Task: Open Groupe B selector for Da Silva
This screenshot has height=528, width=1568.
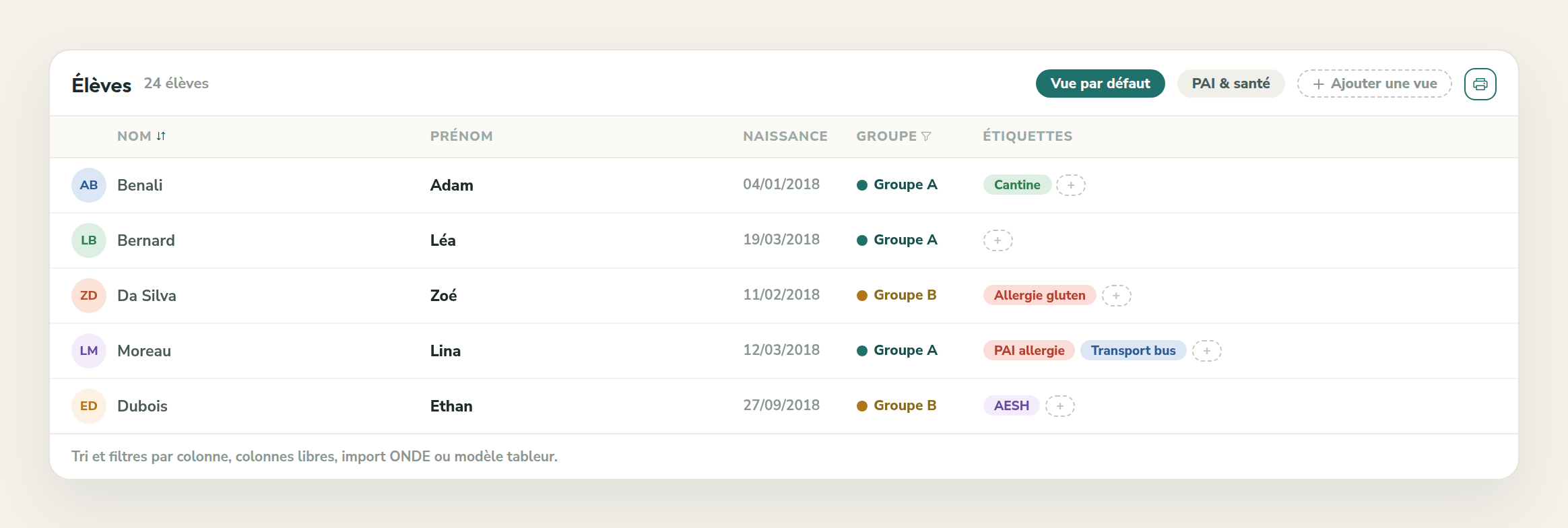Action: pyautogui.click(x=896, y=295)
